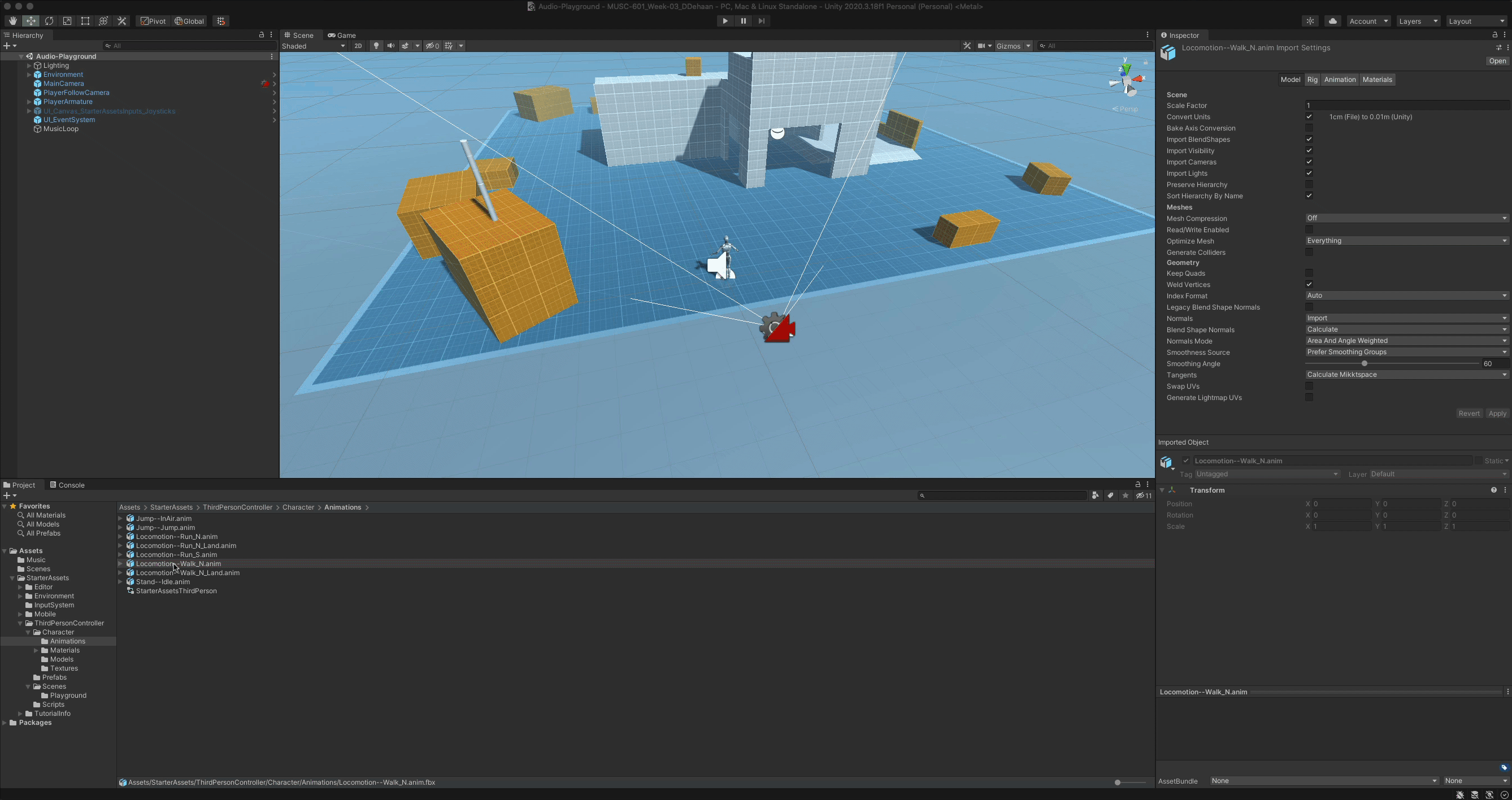
Task: Adjust the Smoothing Angle slider
Action: tap(1364, 364)
